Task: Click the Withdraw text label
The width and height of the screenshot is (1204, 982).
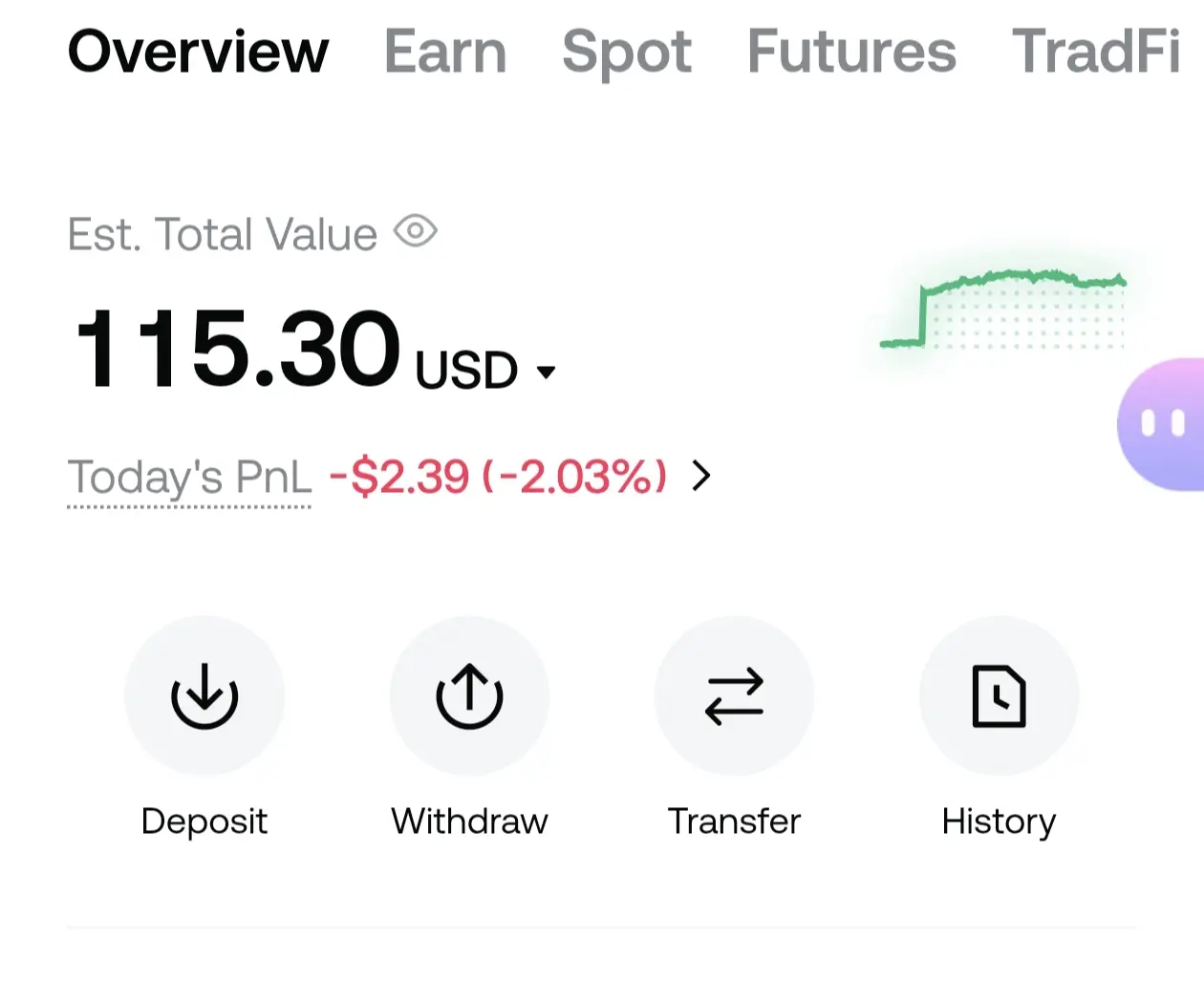Action: pyautogui.click(x=469, y=822)
